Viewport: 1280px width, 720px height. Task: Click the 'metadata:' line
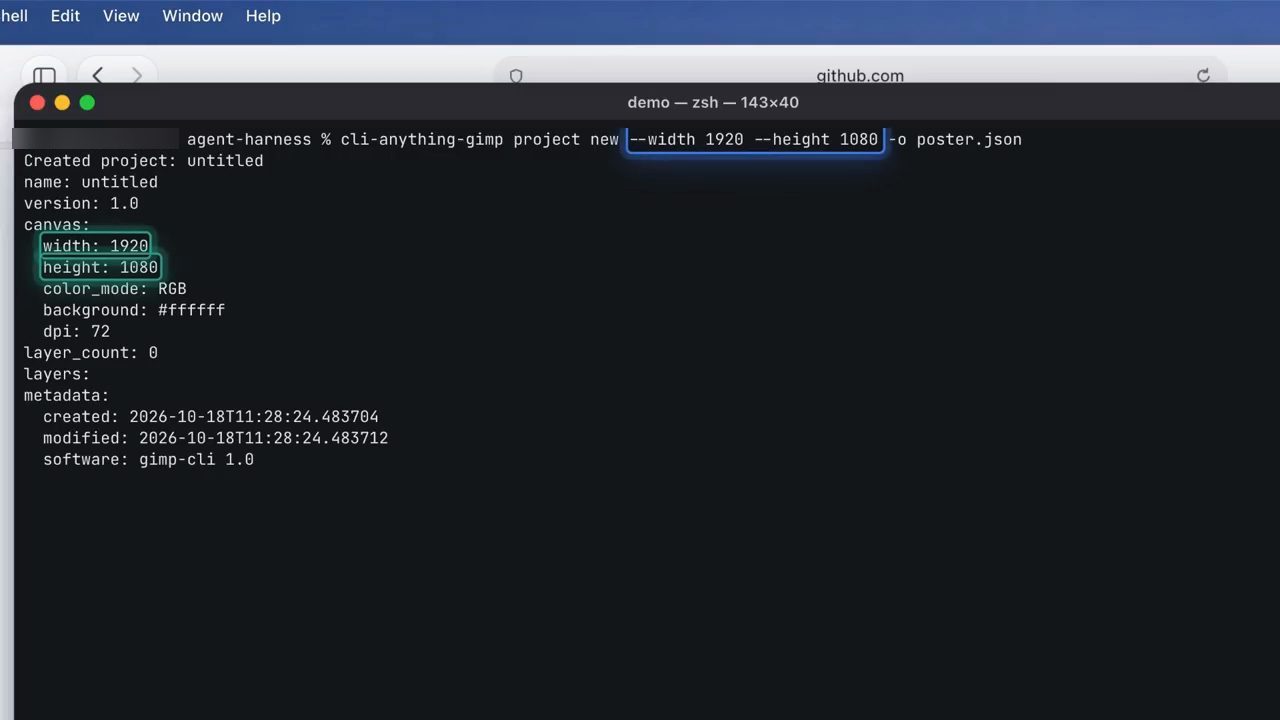tap(67, 396)
